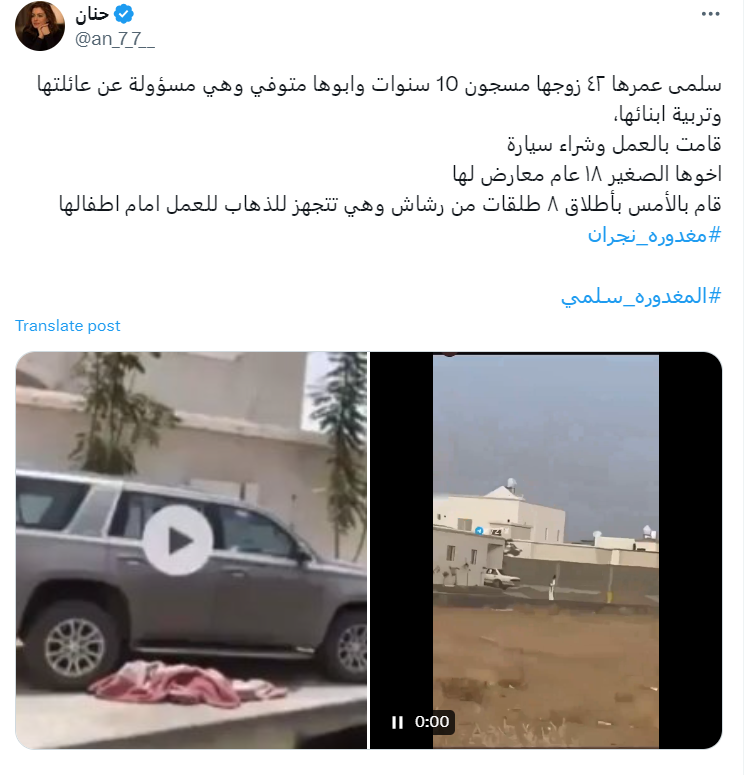Open the three-dot more options menu
Viewport: 746px width, 775px height.
[710, 14]
